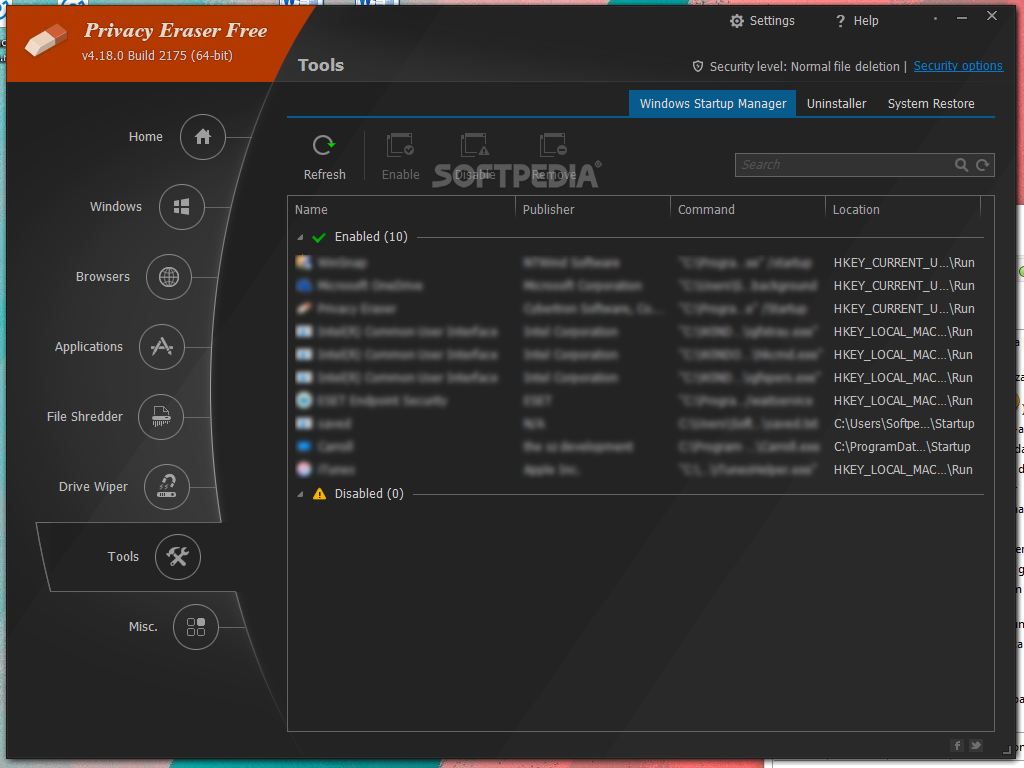Click the Drive Wiper sidebar label
The image size is (1024, 768).
[x=93, y=487]
